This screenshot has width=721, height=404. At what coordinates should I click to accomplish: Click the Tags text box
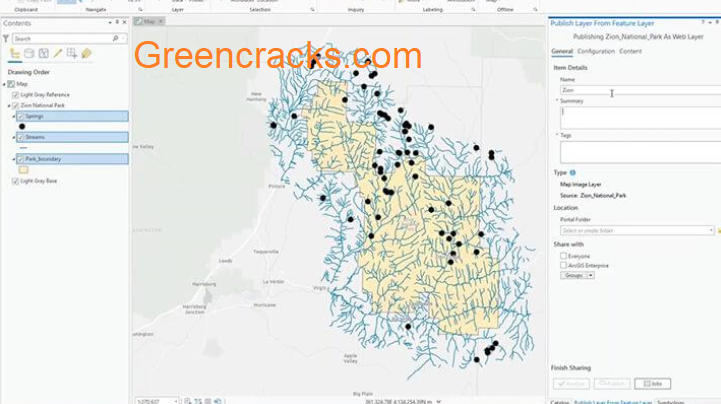pyautogui.click(x=641, y=152)
